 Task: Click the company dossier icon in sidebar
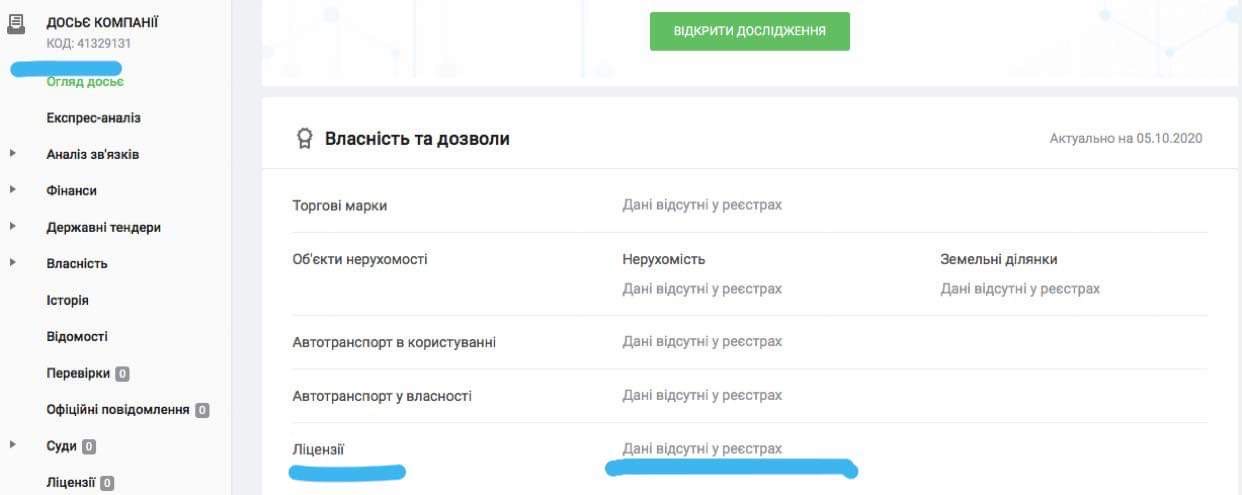pyautogui.click(x=15, y=24)
